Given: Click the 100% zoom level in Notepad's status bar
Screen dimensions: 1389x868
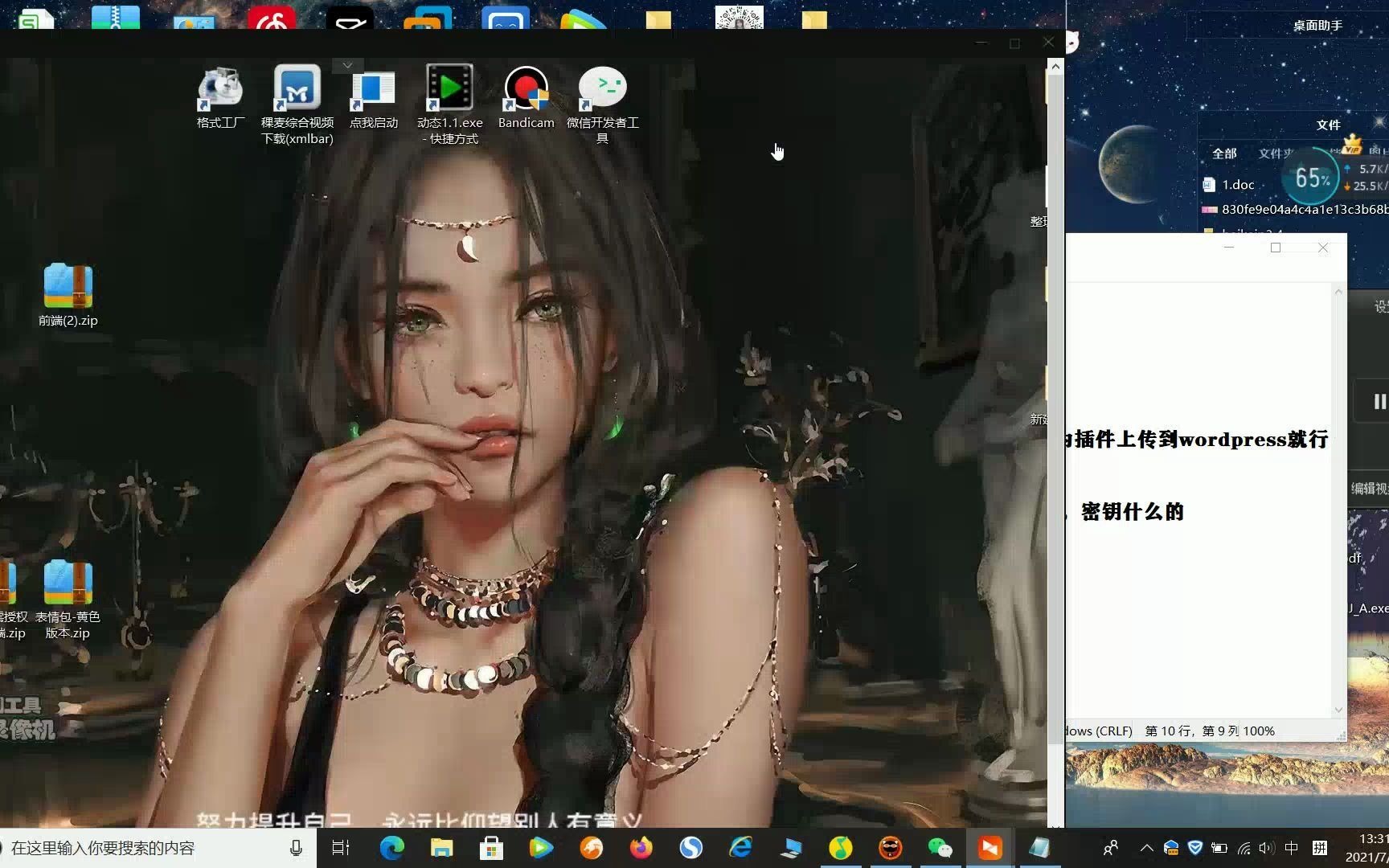Looking at the screenshot, I should 1259,731.
